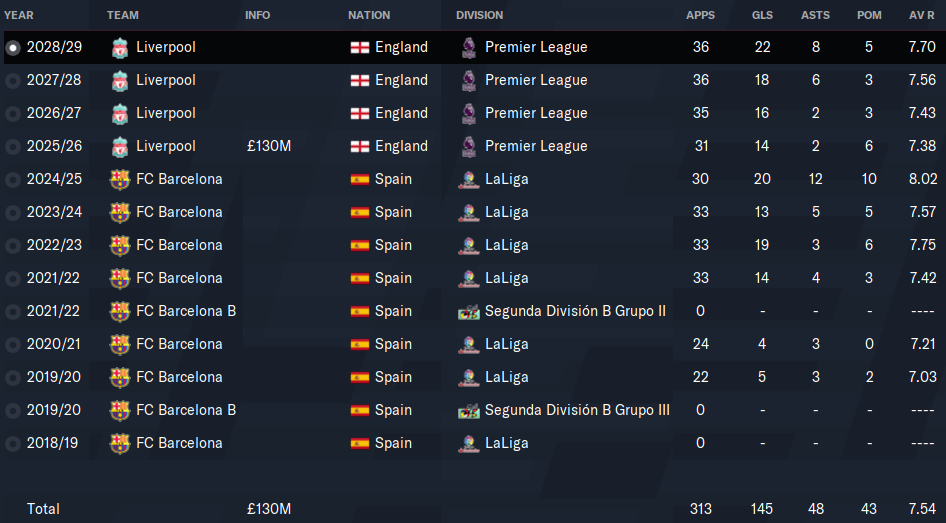
Task: Select the 2024/25 season radio button
Action: tap(13, 180)
